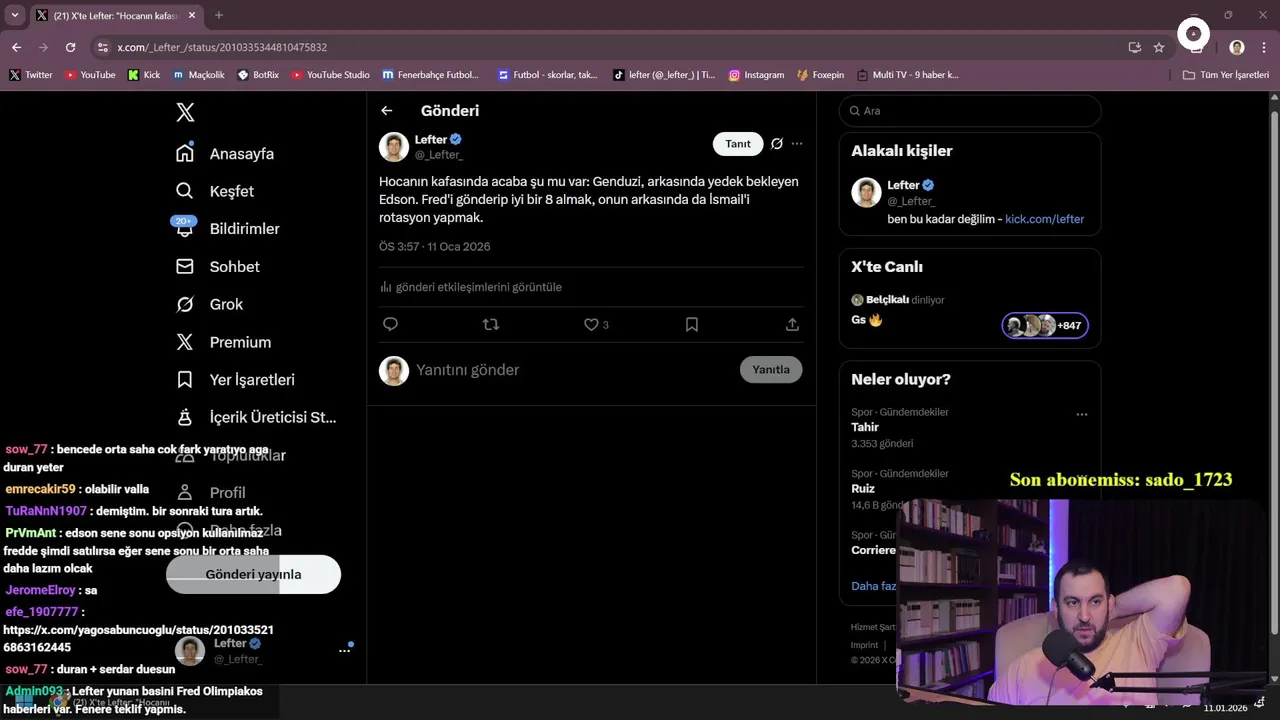
Task: Open the Ruiz trending topic
Action: click(x=863, y=489)
